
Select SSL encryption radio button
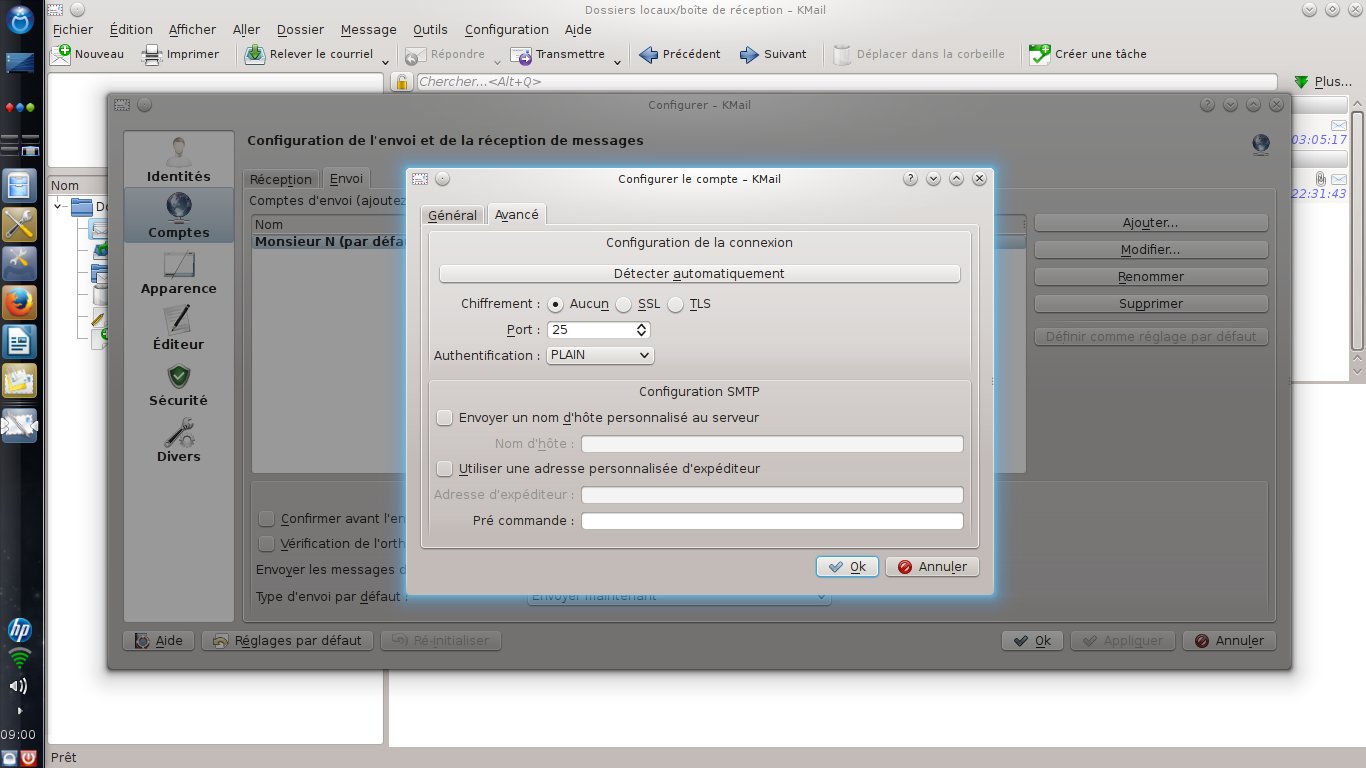(x=623, y=304)
